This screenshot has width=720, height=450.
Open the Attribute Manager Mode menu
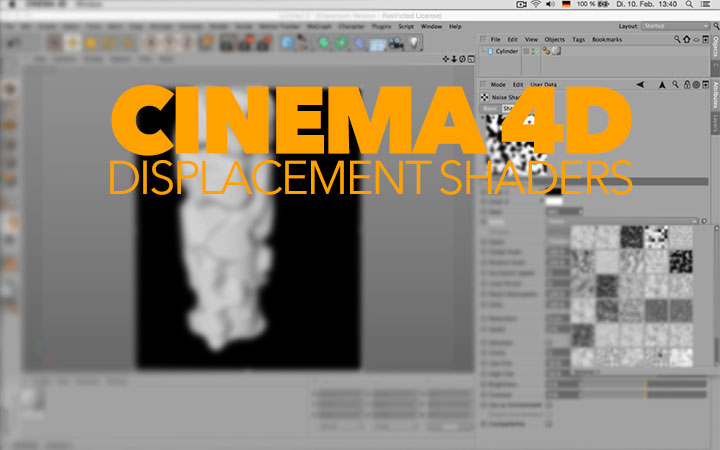498,84
